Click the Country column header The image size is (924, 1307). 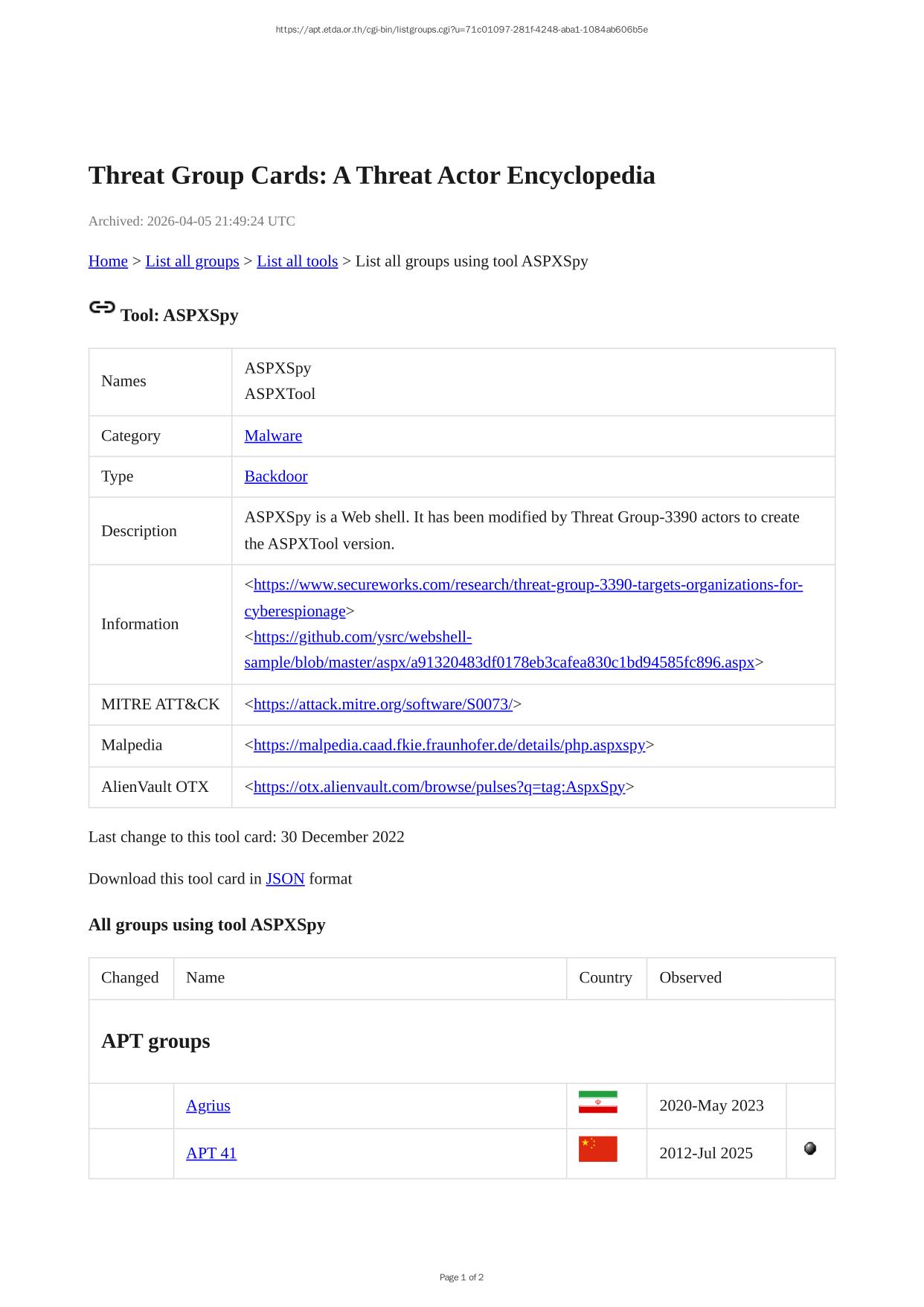[605, 978]
